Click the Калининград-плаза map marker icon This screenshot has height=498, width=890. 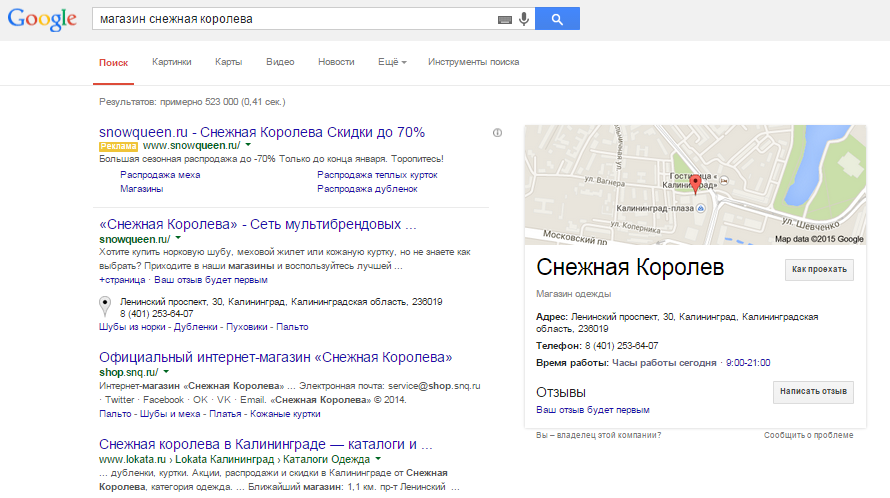700,208
